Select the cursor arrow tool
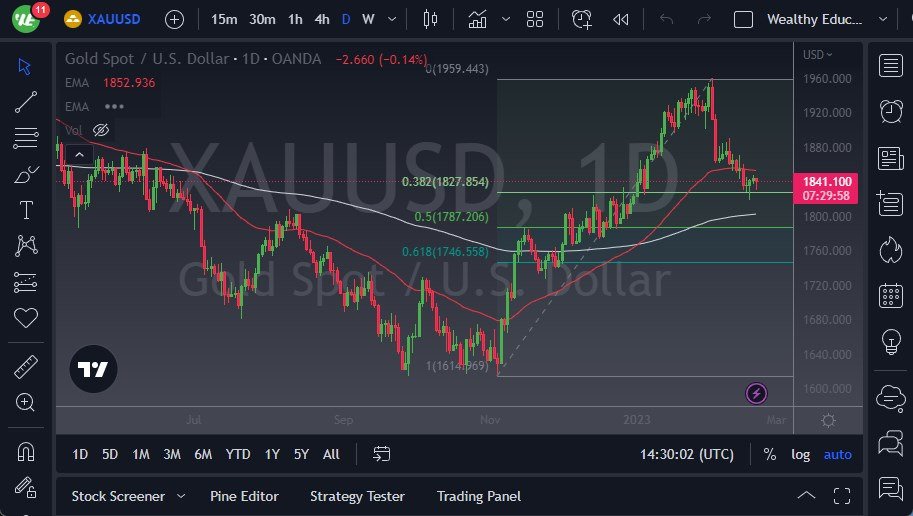This screenshot has height=516, width=913. (x=24, y=66)
